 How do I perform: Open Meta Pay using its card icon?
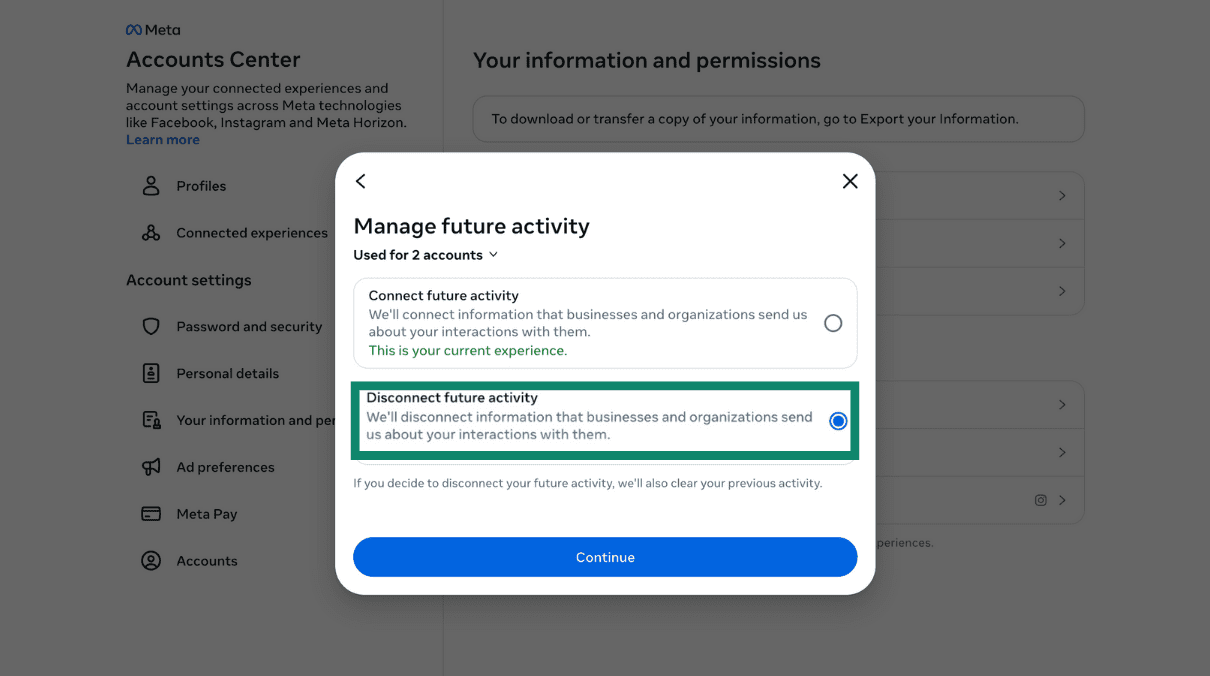coord(150,513)
